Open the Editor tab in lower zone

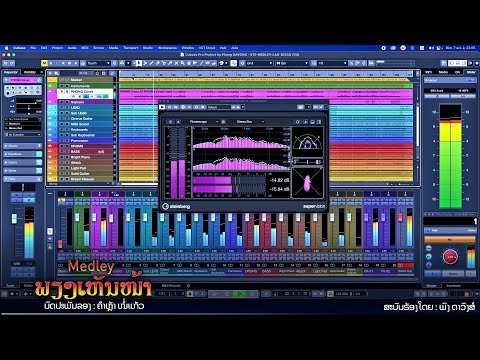(29, 286)
